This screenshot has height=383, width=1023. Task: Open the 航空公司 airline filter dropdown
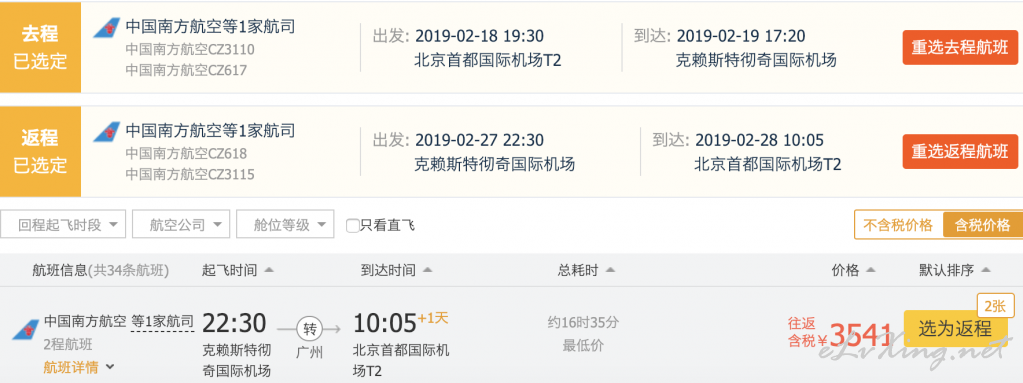click(x=181, y=224)
